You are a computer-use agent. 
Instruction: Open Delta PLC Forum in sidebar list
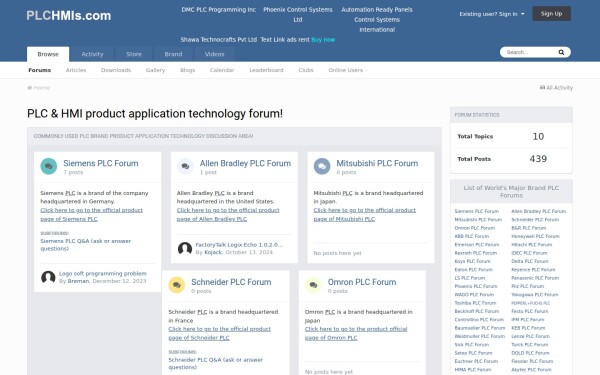[530, 261]
